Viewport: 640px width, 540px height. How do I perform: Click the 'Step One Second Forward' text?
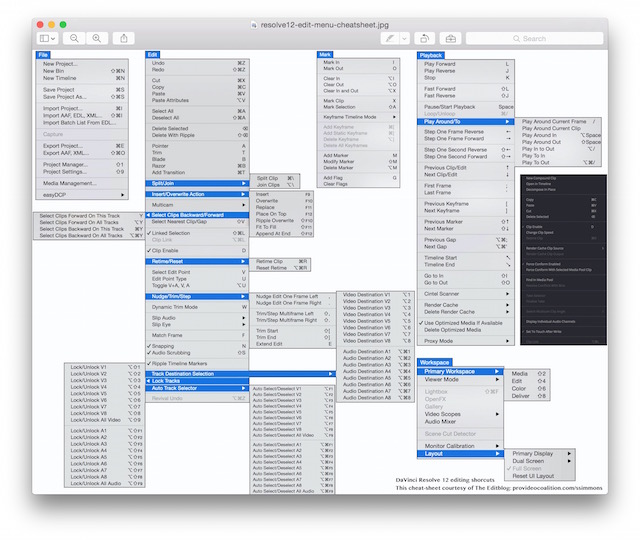point(456,157)
